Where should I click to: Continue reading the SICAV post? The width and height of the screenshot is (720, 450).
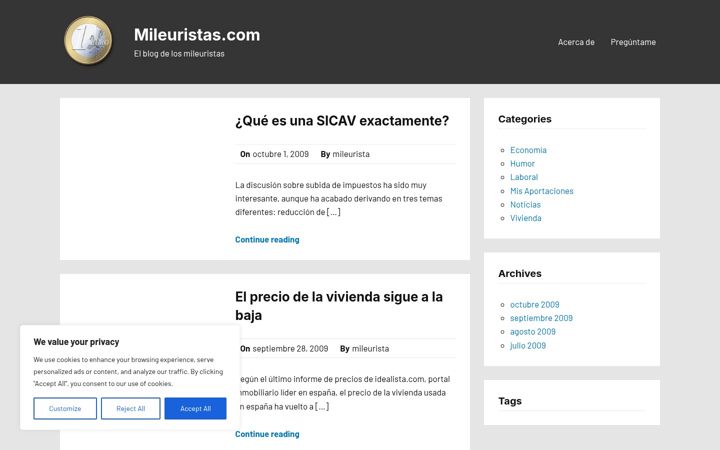point(267,239)
